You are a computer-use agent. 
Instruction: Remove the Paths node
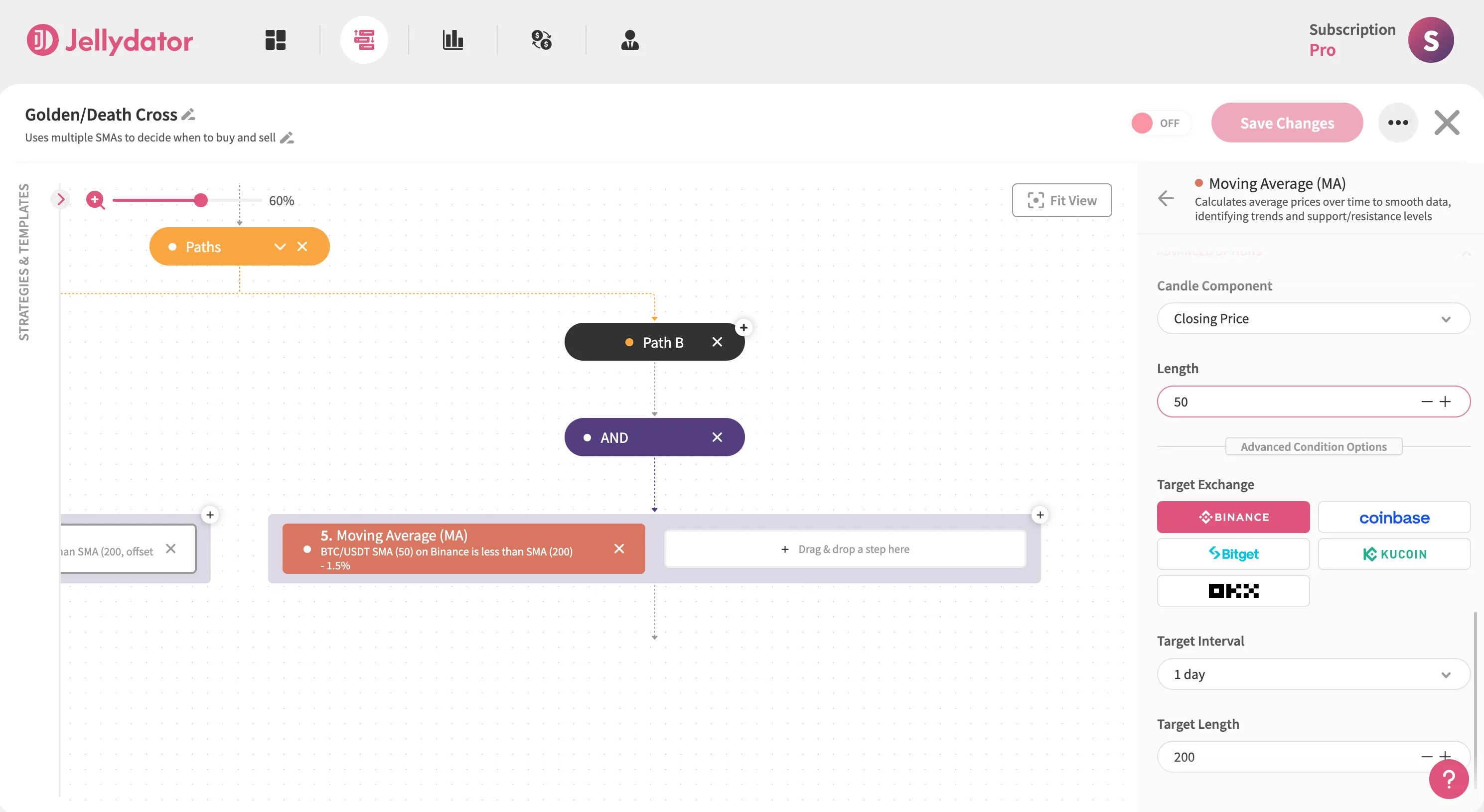302,247
